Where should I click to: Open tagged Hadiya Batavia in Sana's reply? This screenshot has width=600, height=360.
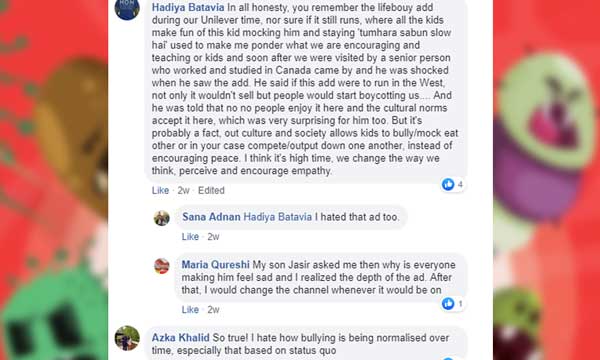(278, 217)
